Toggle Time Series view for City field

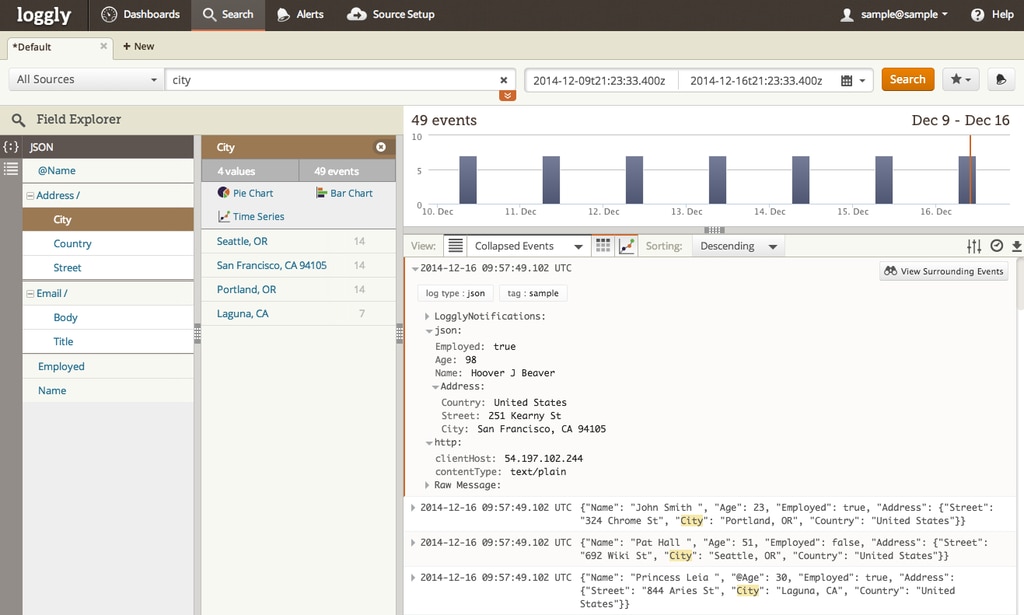(257, 216)
